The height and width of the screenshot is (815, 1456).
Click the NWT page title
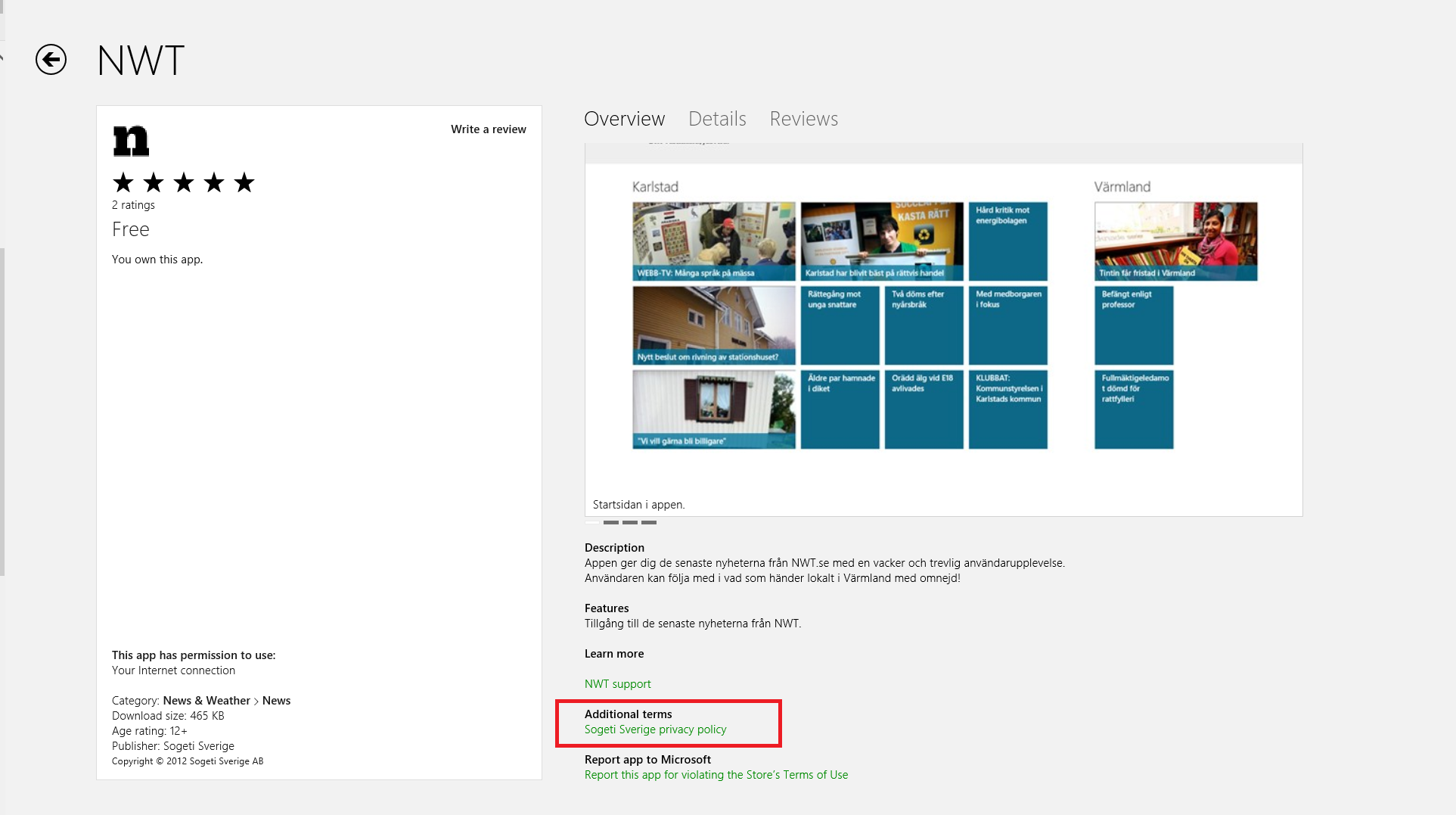coord(141,61)
